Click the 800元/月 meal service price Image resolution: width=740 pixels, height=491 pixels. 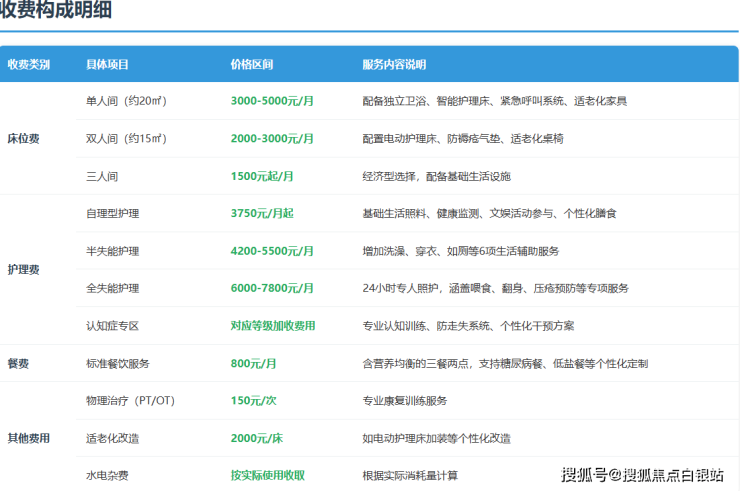coord(253,363)
